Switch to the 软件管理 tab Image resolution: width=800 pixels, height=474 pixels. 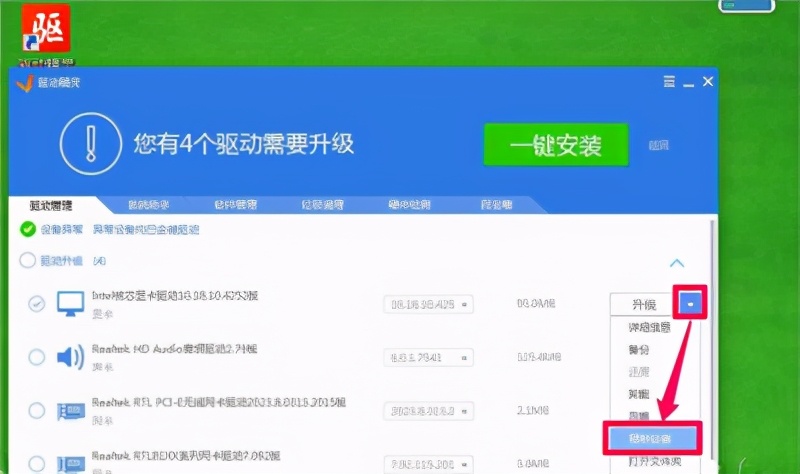coord(236,205)
